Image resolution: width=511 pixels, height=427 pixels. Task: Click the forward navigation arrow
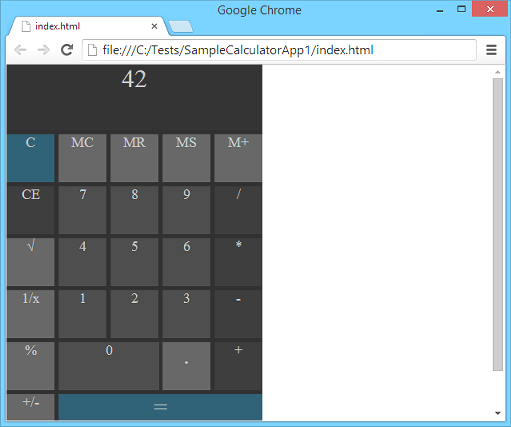tap(44, 50)
